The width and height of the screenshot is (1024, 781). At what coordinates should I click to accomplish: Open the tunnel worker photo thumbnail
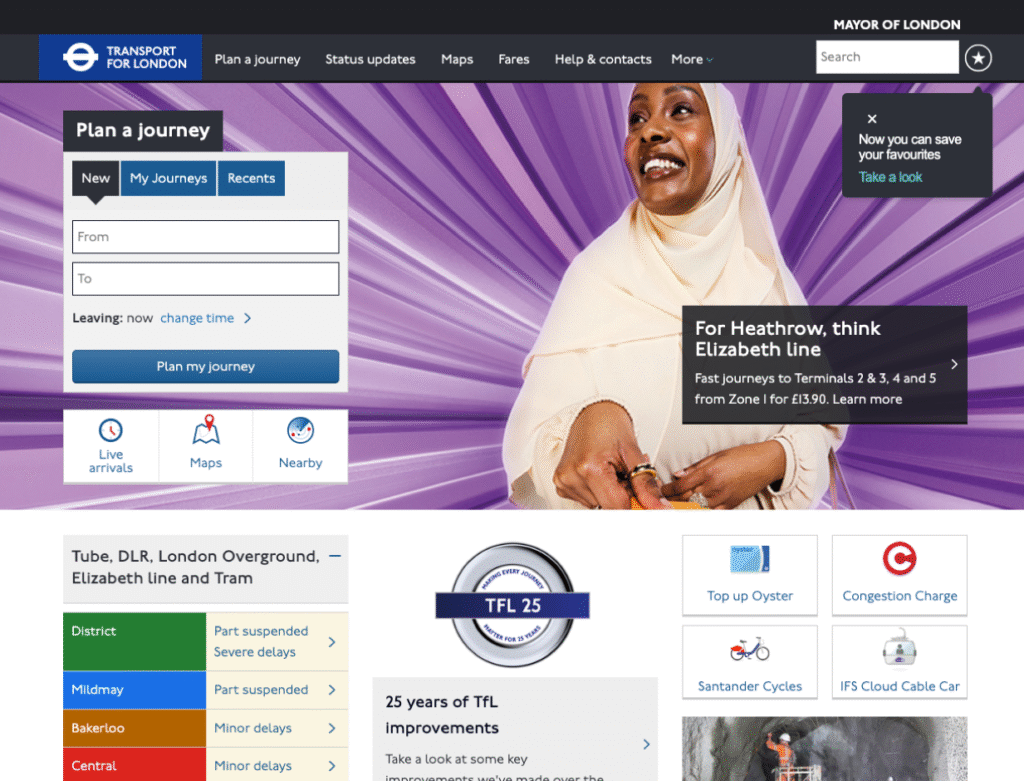(x=824, y=748)
